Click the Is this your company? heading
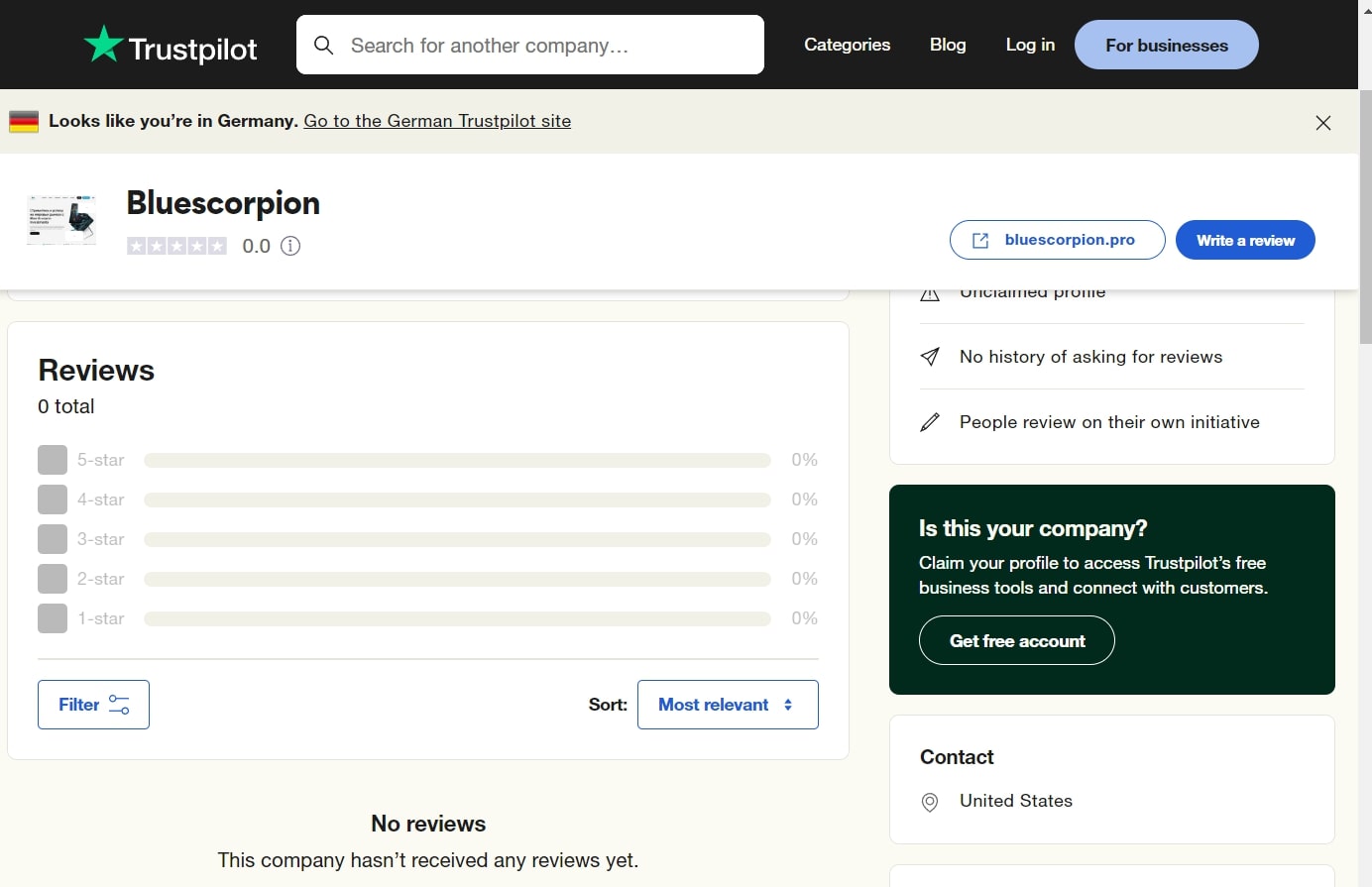This screenshot has width=1372, height=887. [1033, 528]
